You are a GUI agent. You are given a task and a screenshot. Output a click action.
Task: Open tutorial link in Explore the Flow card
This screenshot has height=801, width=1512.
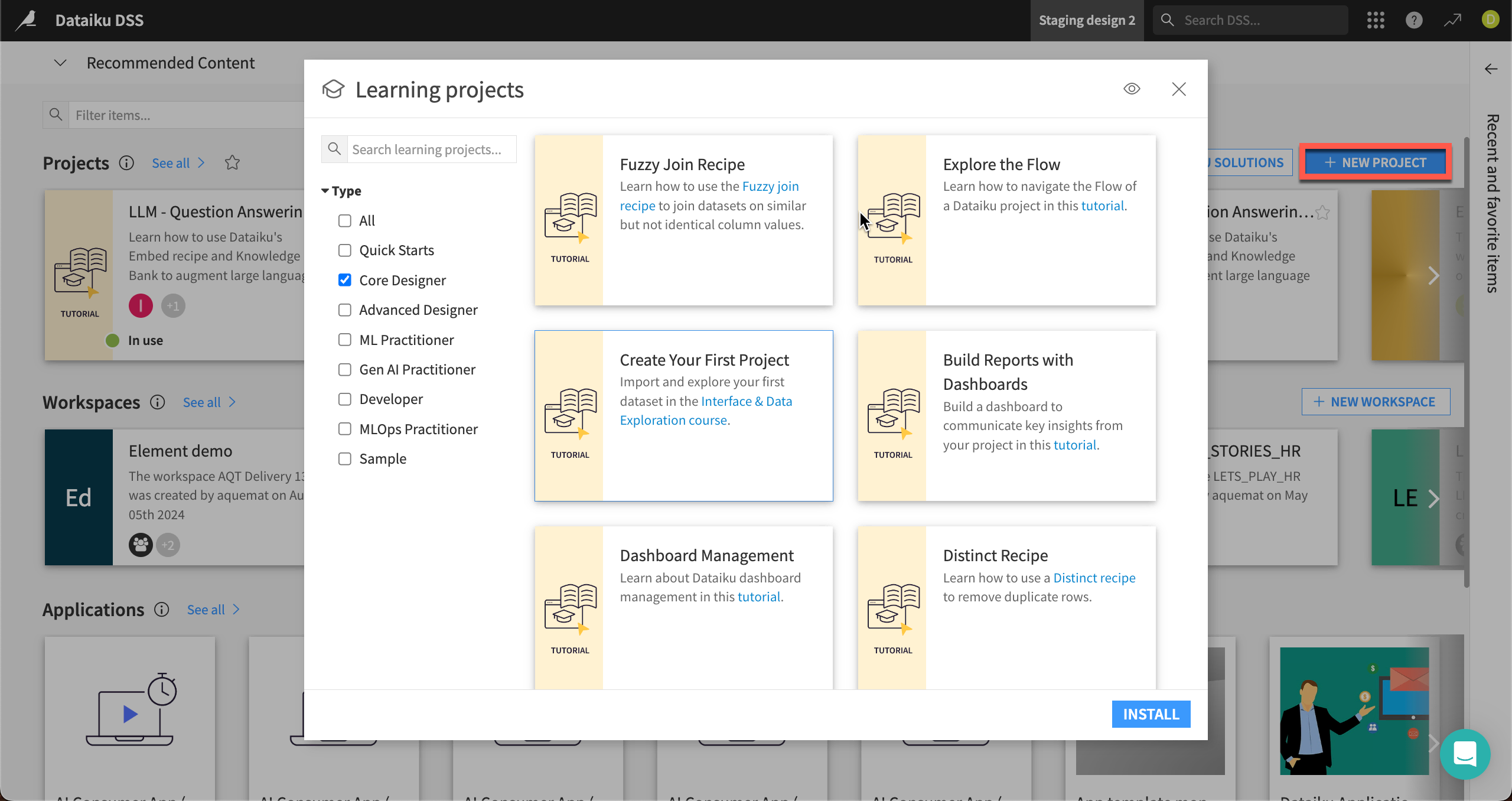pos(1103,206)
